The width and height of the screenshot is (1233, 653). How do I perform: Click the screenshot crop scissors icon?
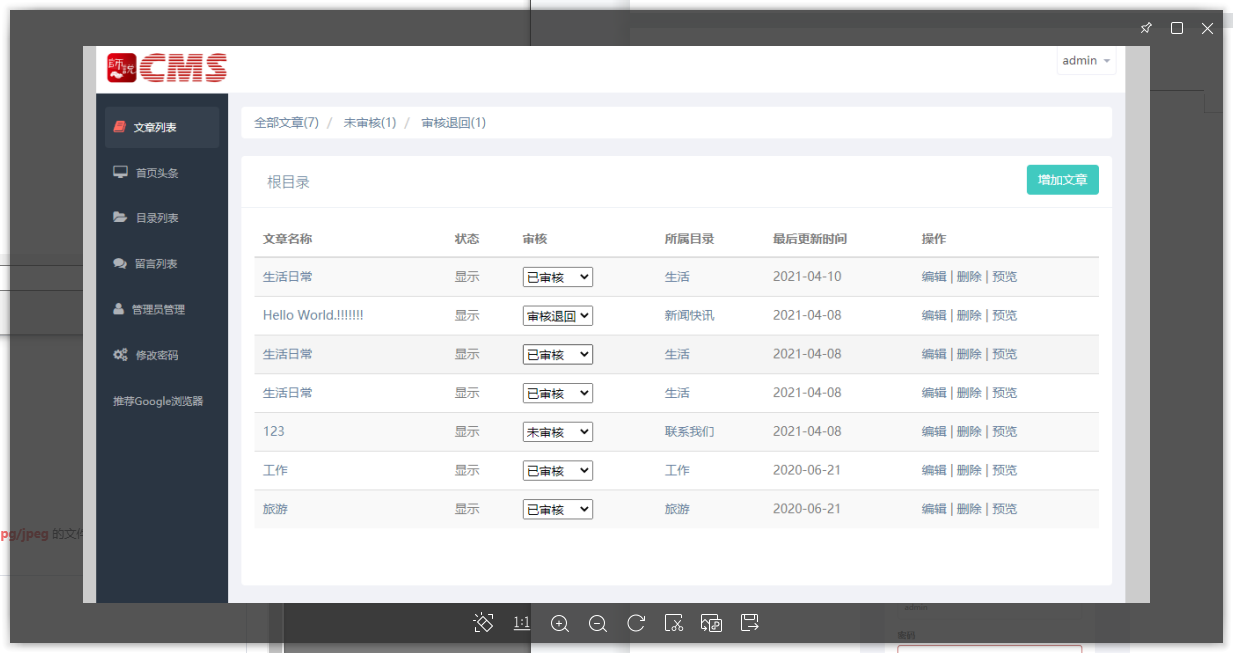pyautogui.click(x=674, y=623)
